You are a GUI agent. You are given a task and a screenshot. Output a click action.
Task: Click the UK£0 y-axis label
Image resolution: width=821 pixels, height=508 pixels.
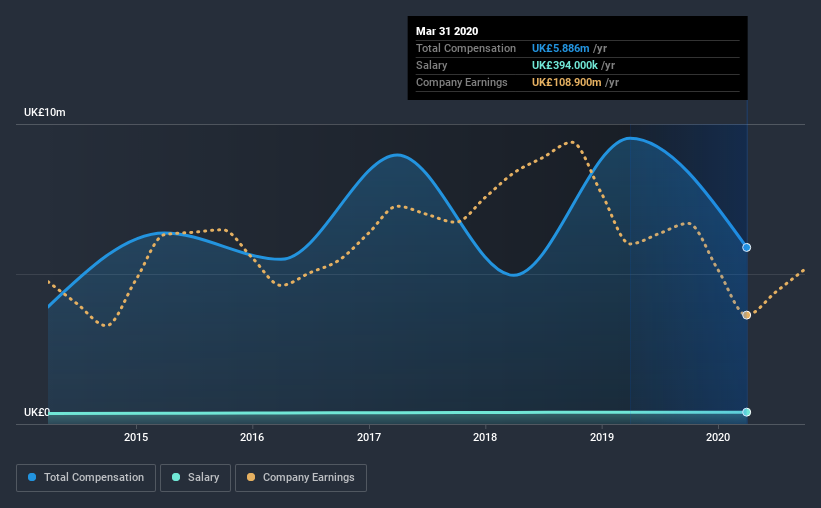point(37,412)
